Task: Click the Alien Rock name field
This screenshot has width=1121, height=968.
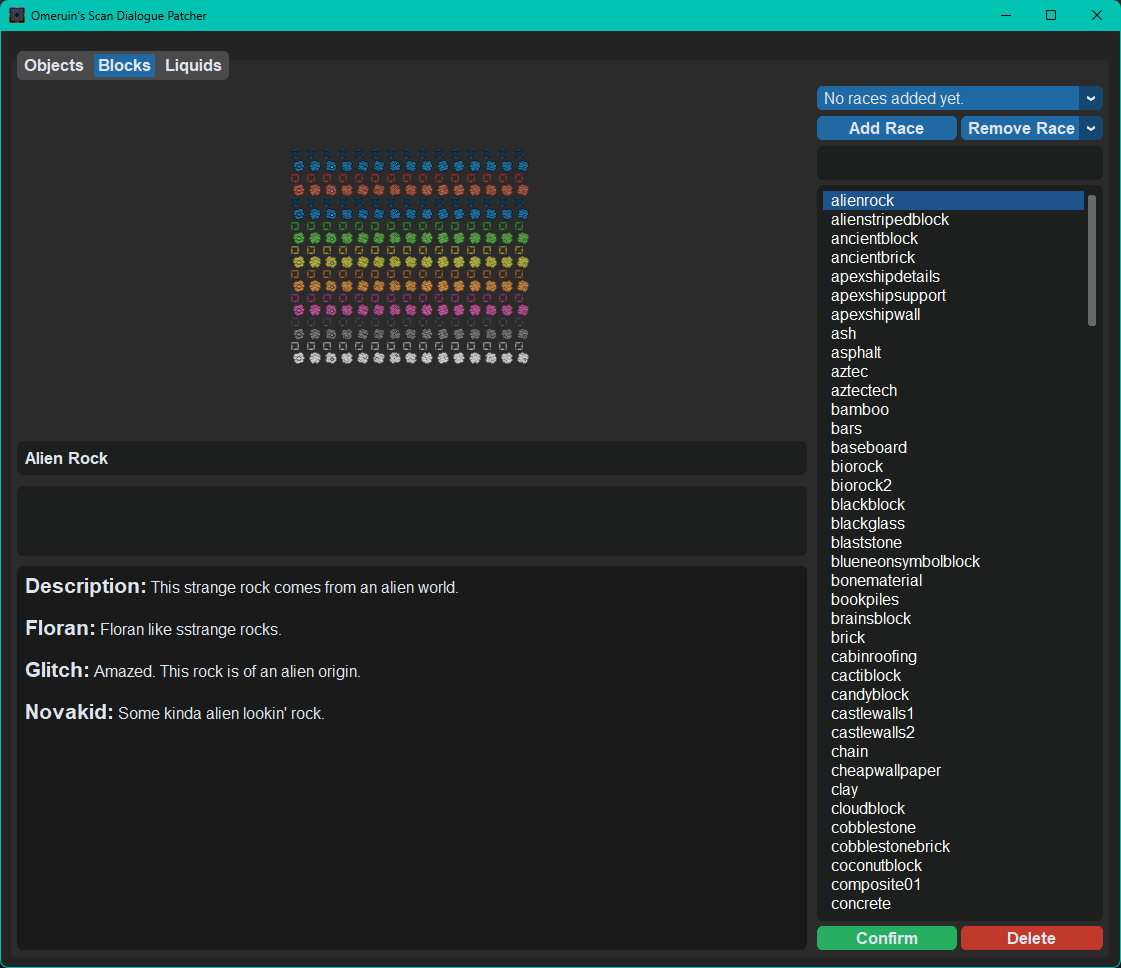Action: (412, 458)
